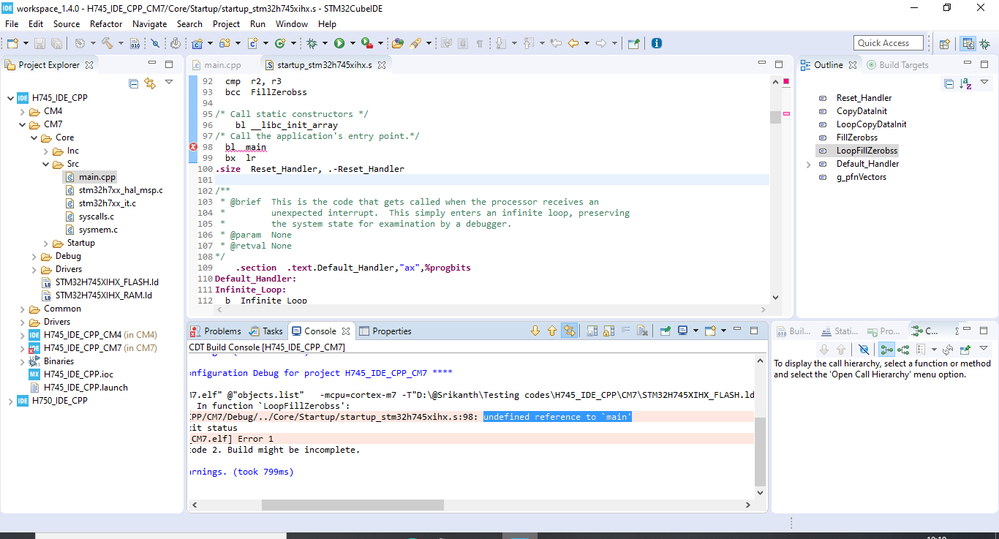Click the Open Perspective icon
Screen dimensions: 999x539
tap(944, 43)
